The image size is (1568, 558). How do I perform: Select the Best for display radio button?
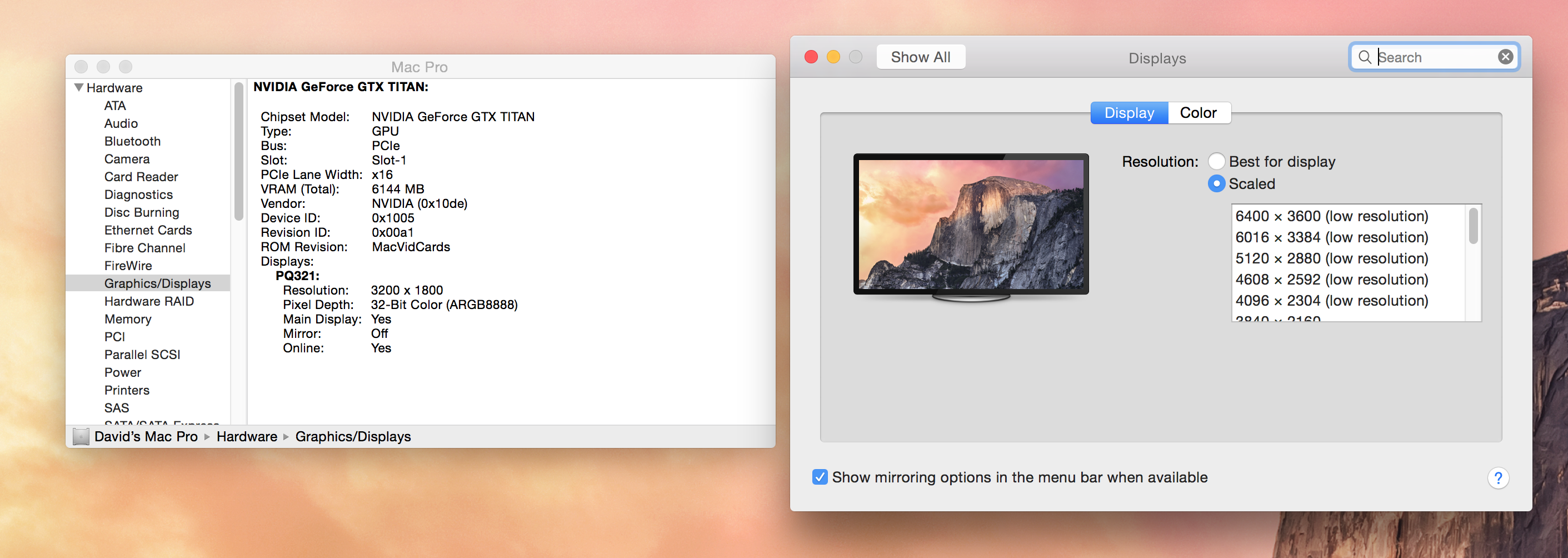pos(1216,161)
